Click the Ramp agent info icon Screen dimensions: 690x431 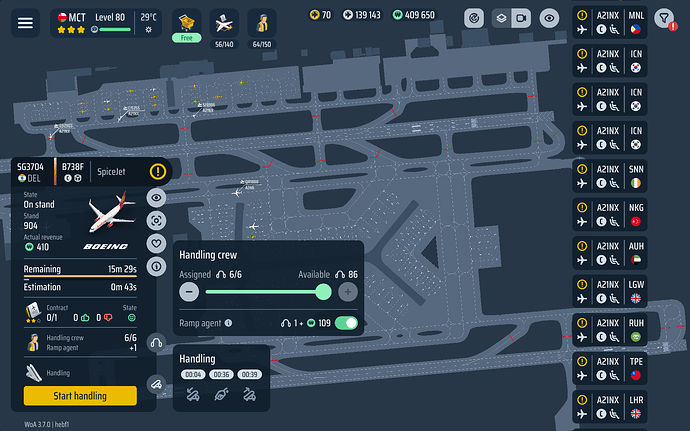point(228,323)
